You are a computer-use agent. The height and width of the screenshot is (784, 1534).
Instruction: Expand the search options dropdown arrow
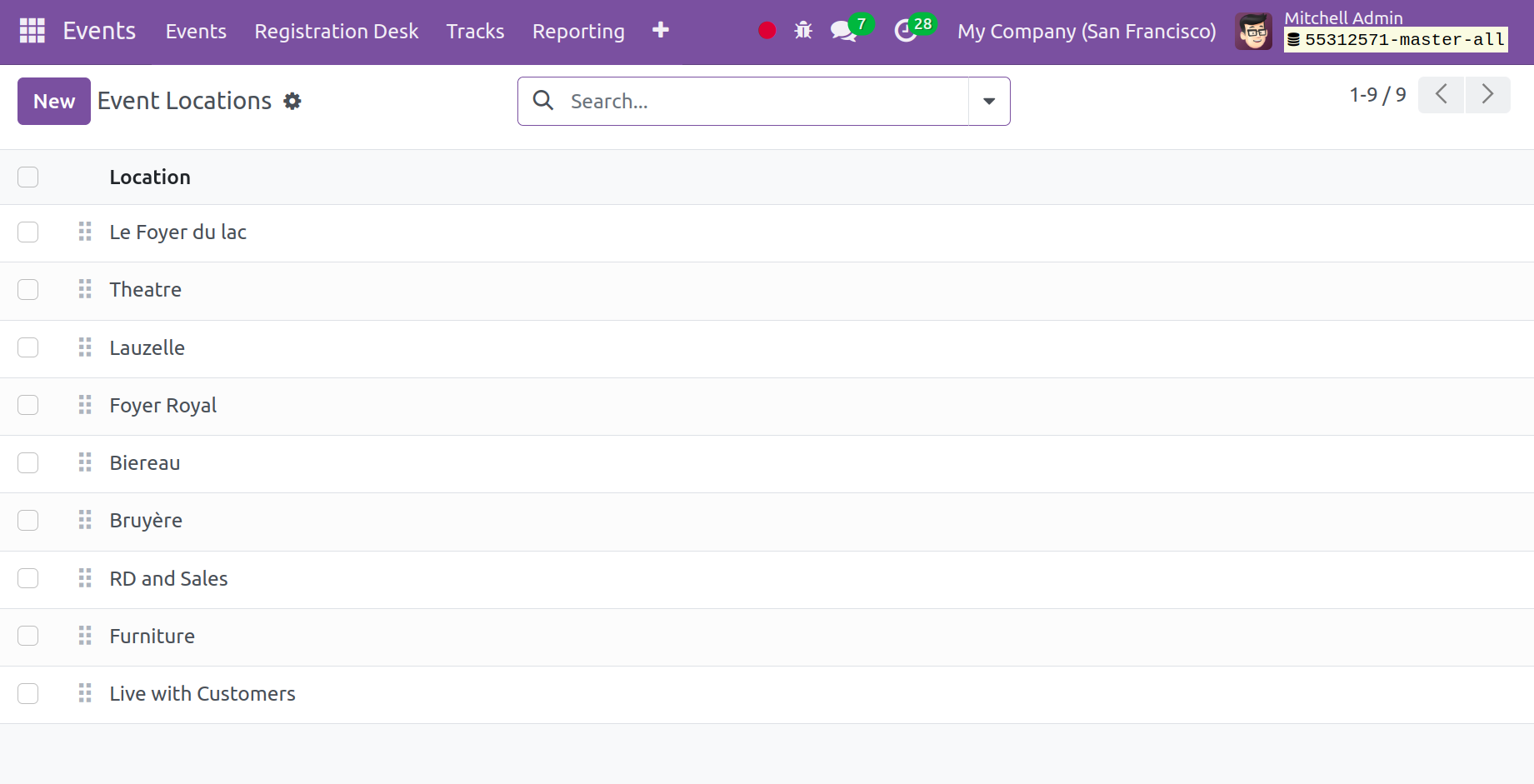click(x=989, y=101)
